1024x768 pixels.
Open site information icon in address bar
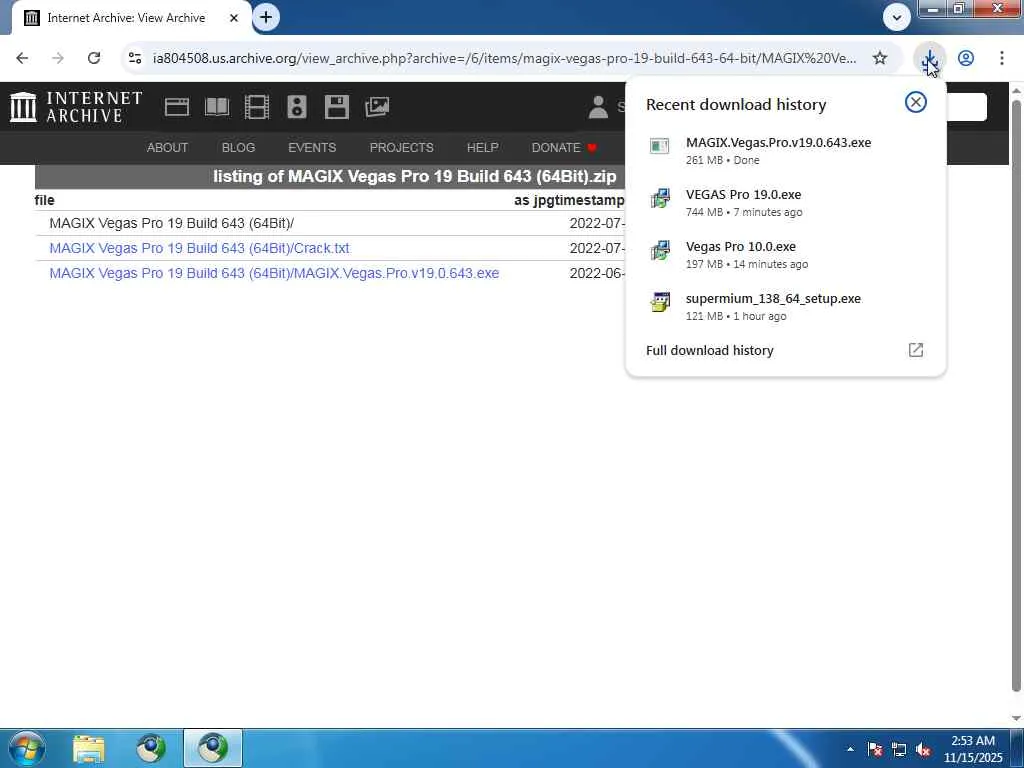(135, 58)
